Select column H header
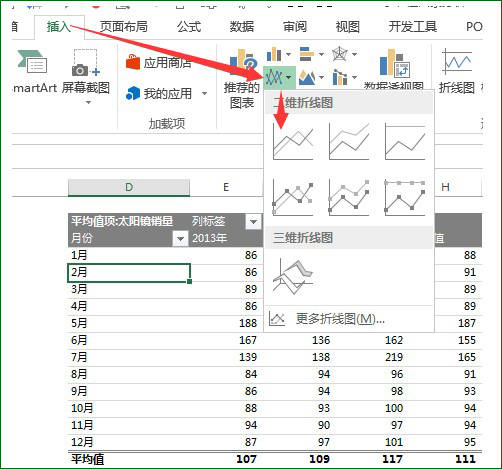 point(445,187)
